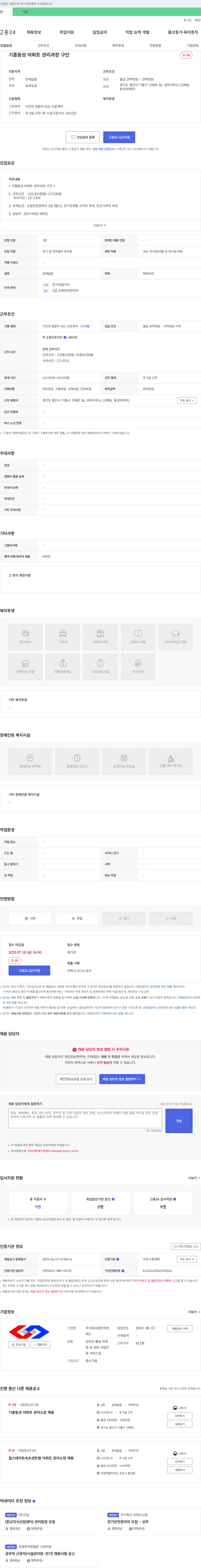The image size is (201, 1568).
Task: Click the info icon beside 구인인증번호
Action: tap(123, 1271)
